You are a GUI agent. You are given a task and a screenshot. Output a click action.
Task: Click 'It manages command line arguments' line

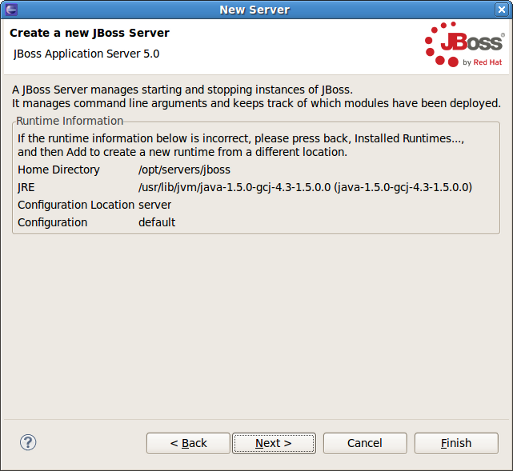coord(256,103)
